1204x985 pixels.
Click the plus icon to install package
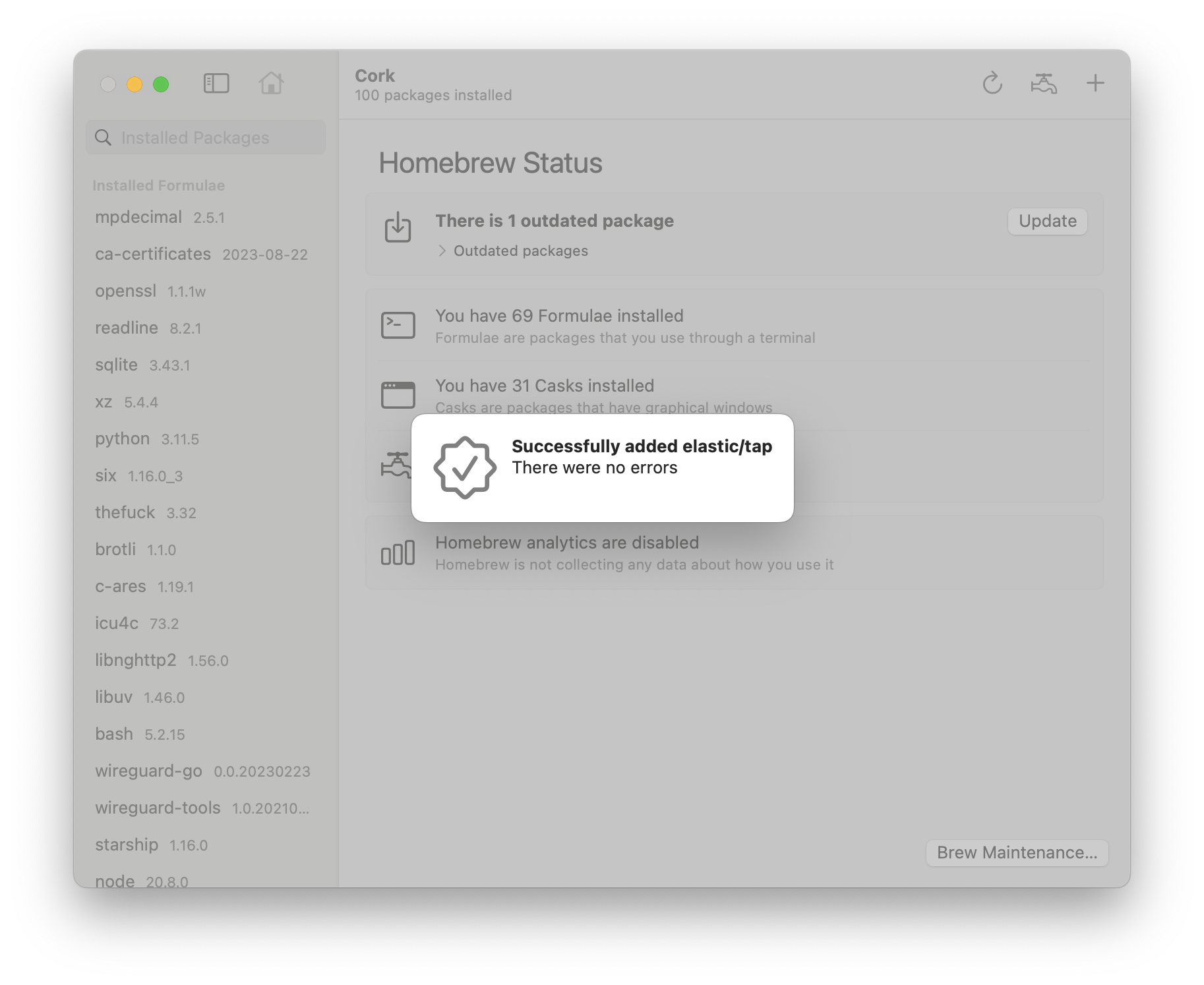tap(1095, 84)
